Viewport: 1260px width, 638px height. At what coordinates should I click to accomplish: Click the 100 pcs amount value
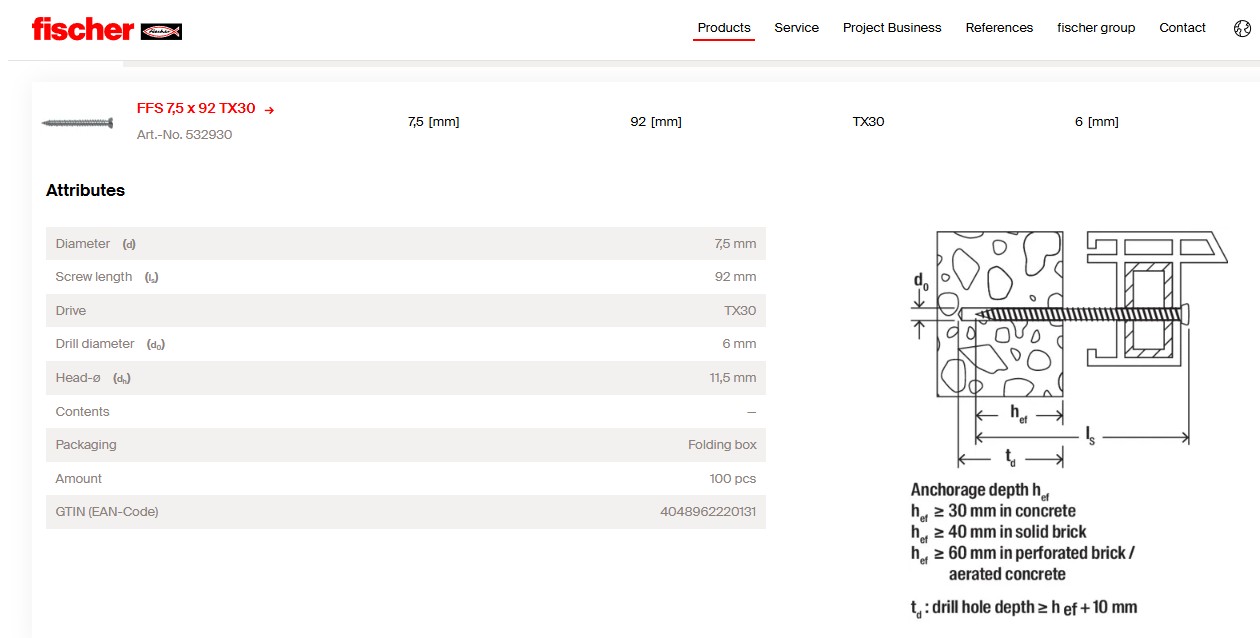[733, 479]
